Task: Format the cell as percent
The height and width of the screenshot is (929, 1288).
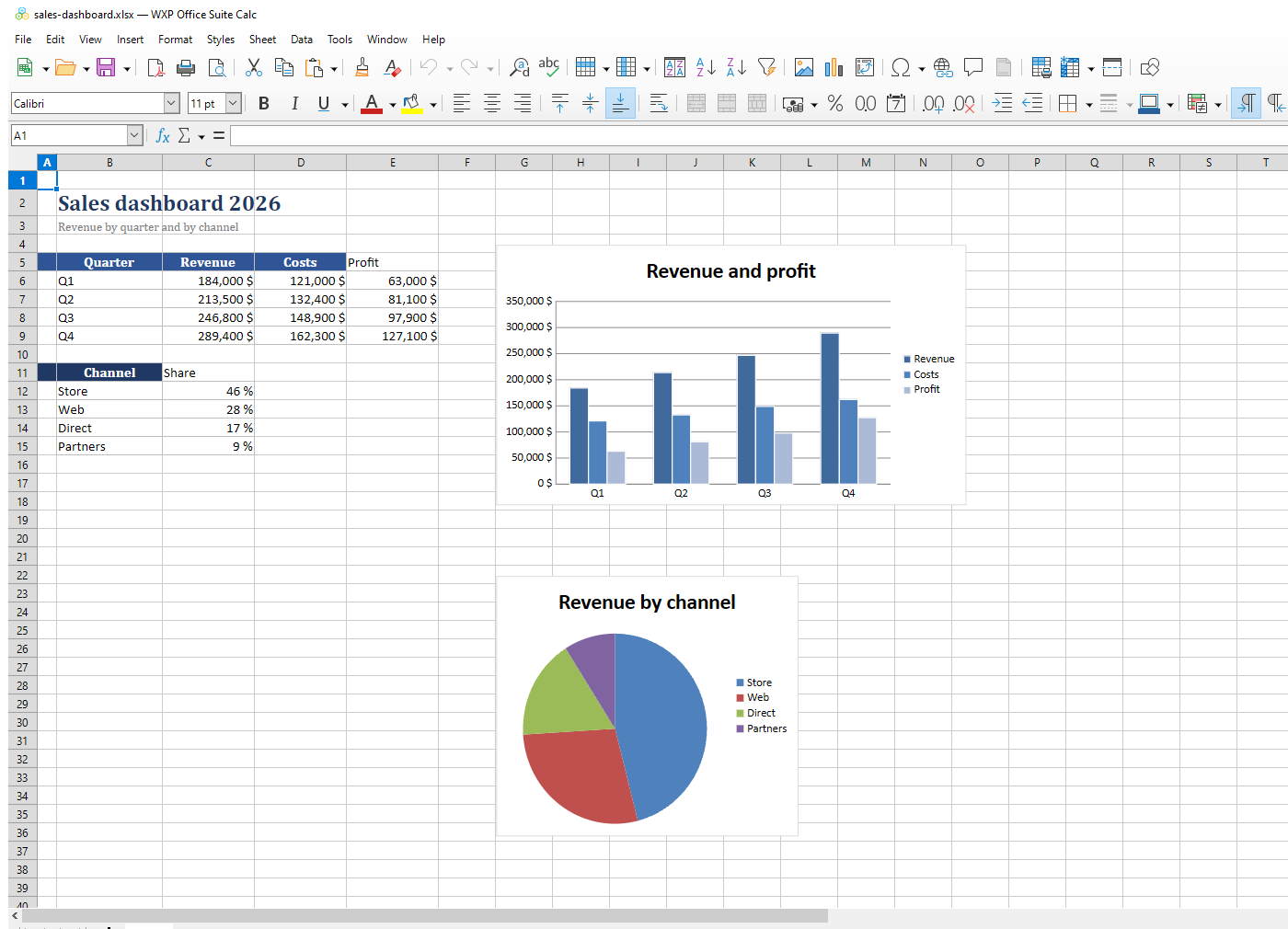Action: click(x=835, y=104)
